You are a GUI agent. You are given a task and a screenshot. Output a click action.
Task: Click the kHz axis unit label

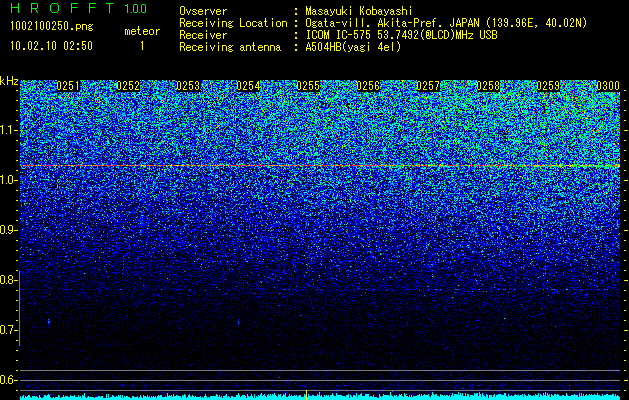pos(9,81)
